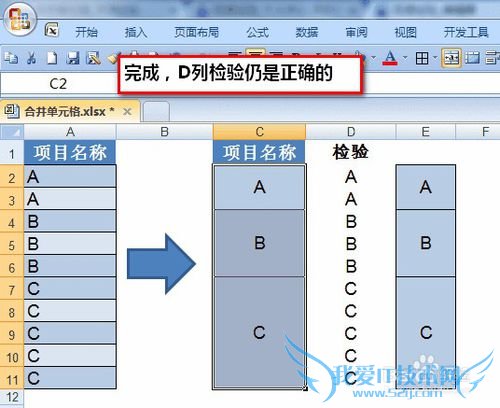The height and width of the screenshot is (408, 500).
Task: Open the borders dropdown arrow
Action: [435, 58]
